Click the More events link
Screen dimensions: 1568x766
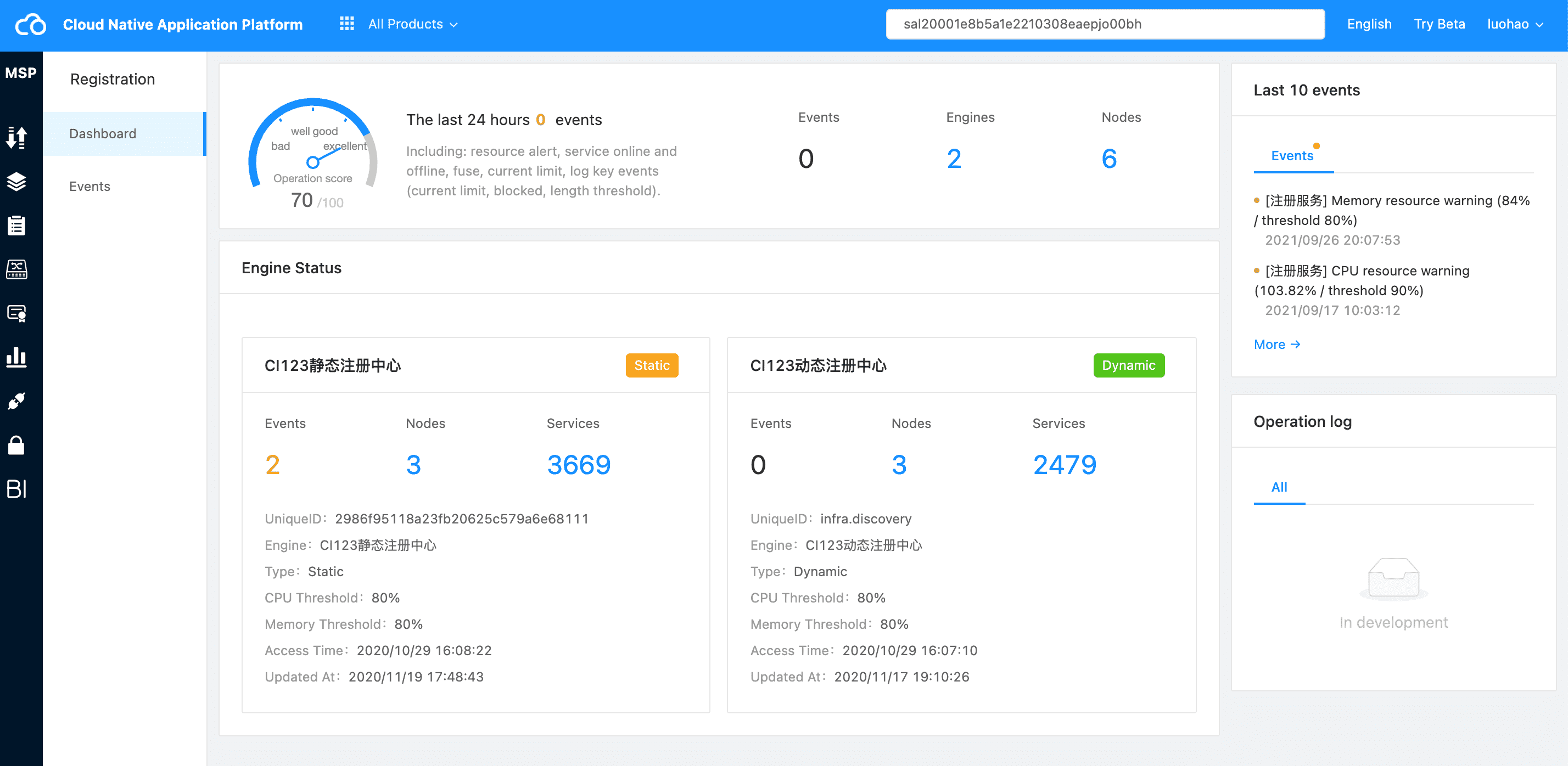[x=1276, y=345]
